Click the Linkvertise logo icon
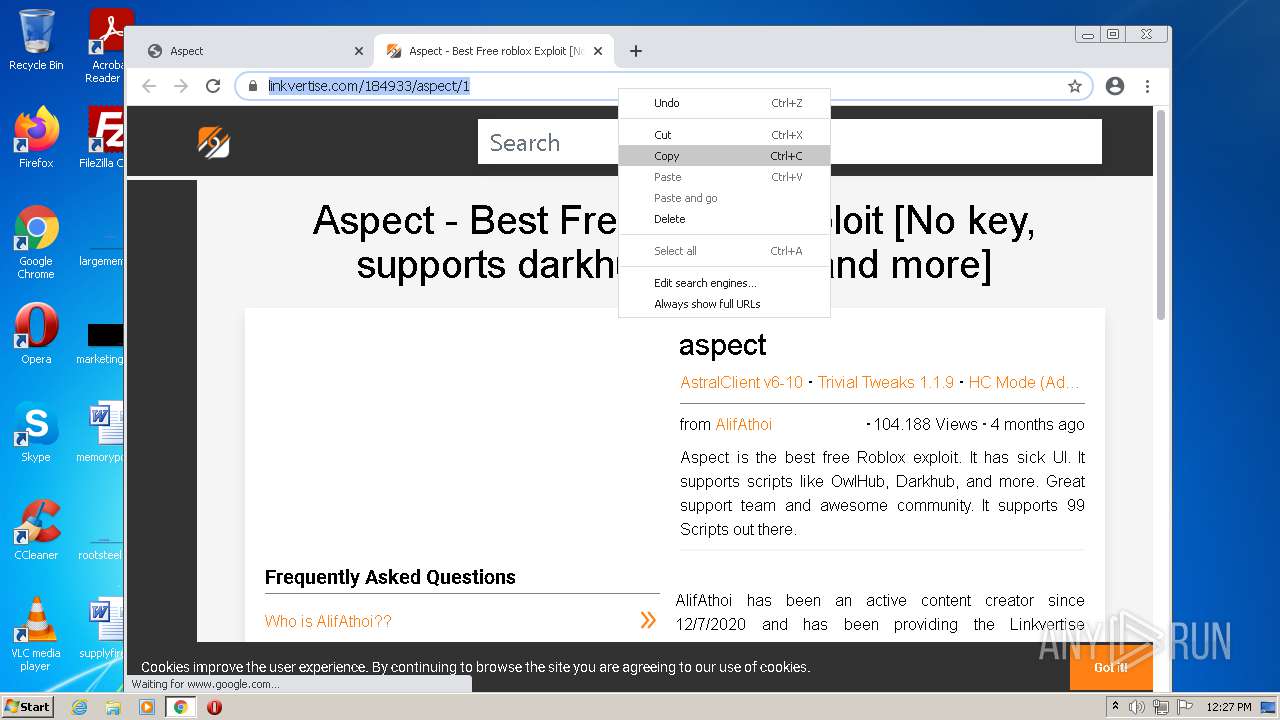This screenshot has height=720, width=1280. [213, 142]
